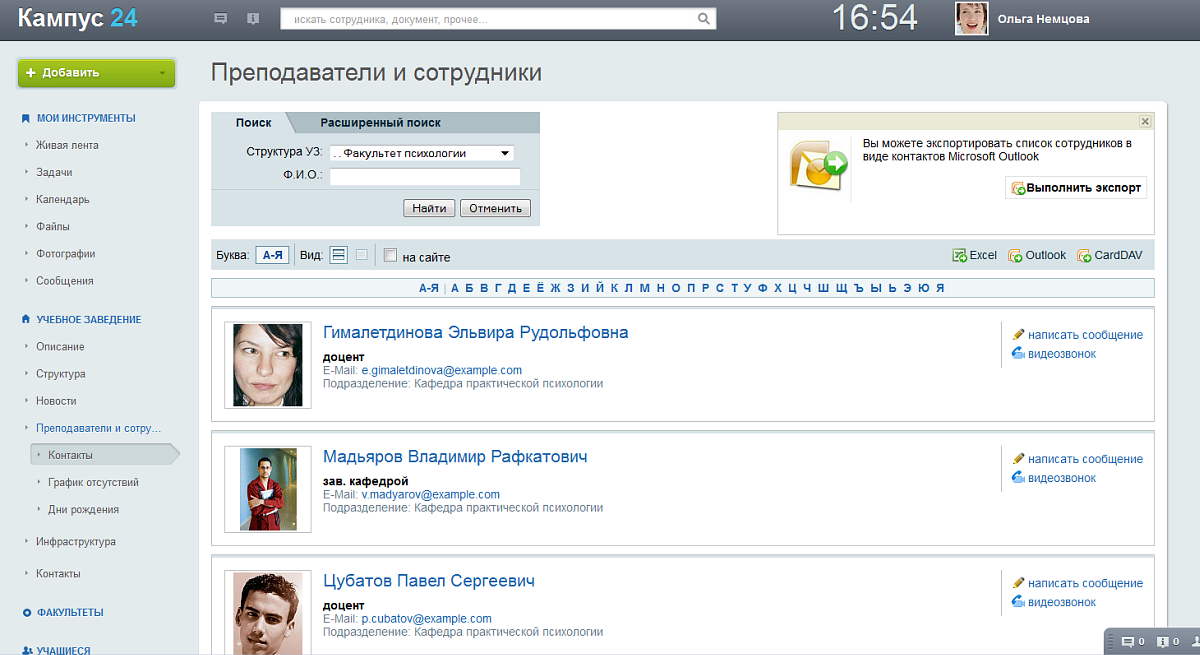The height and width of the screenshot is (655, 1200).
Task: Click the notifications icon in top bar
Action: 252,19
